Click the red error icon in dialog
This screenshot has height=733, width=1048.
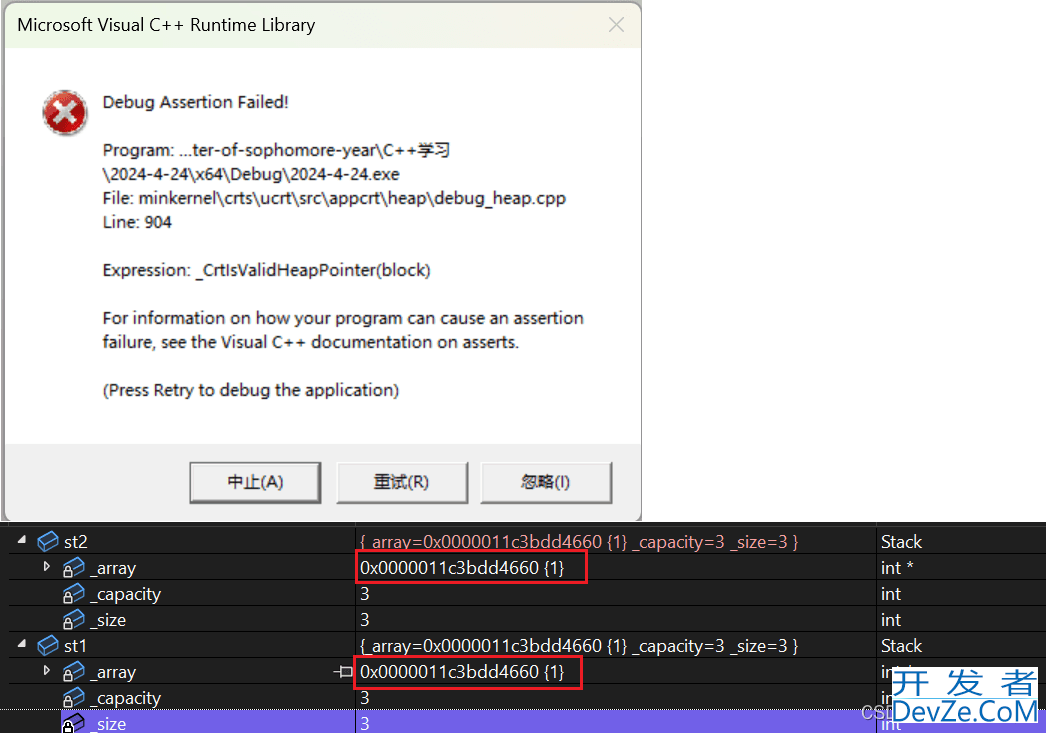65,113
